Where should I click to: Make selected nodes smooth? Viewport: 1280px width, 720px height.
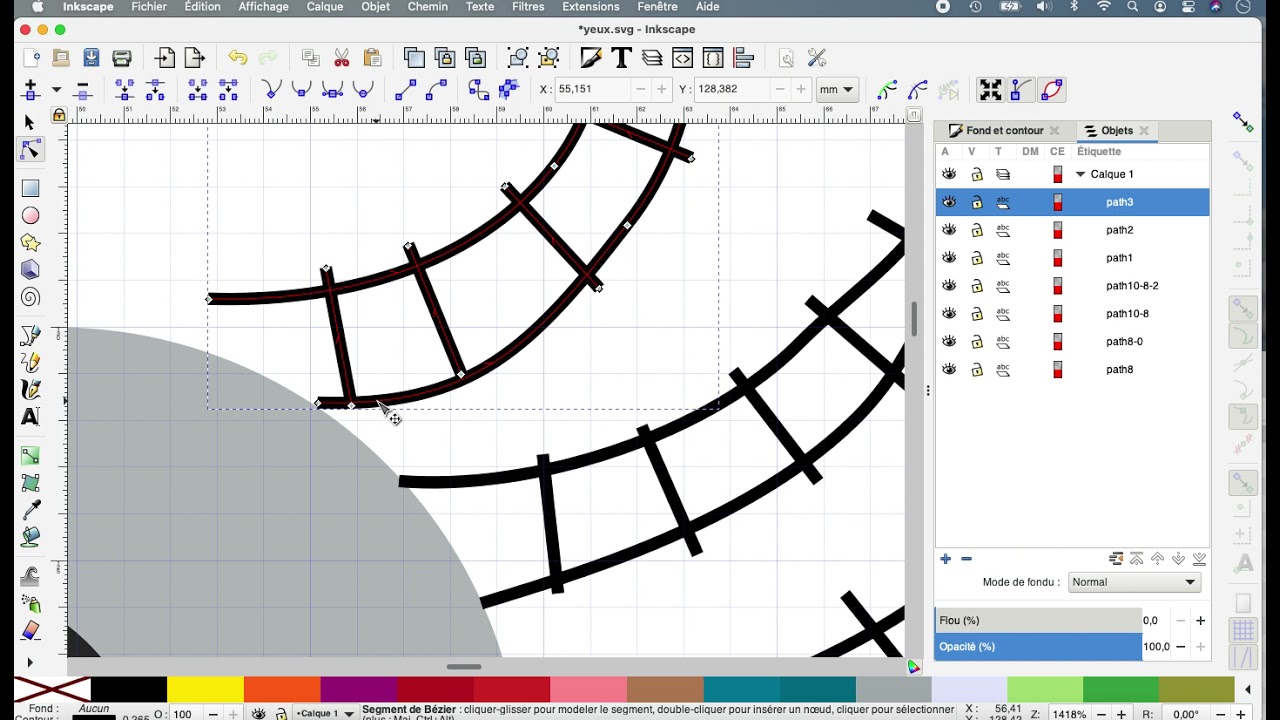click(301, 90)
